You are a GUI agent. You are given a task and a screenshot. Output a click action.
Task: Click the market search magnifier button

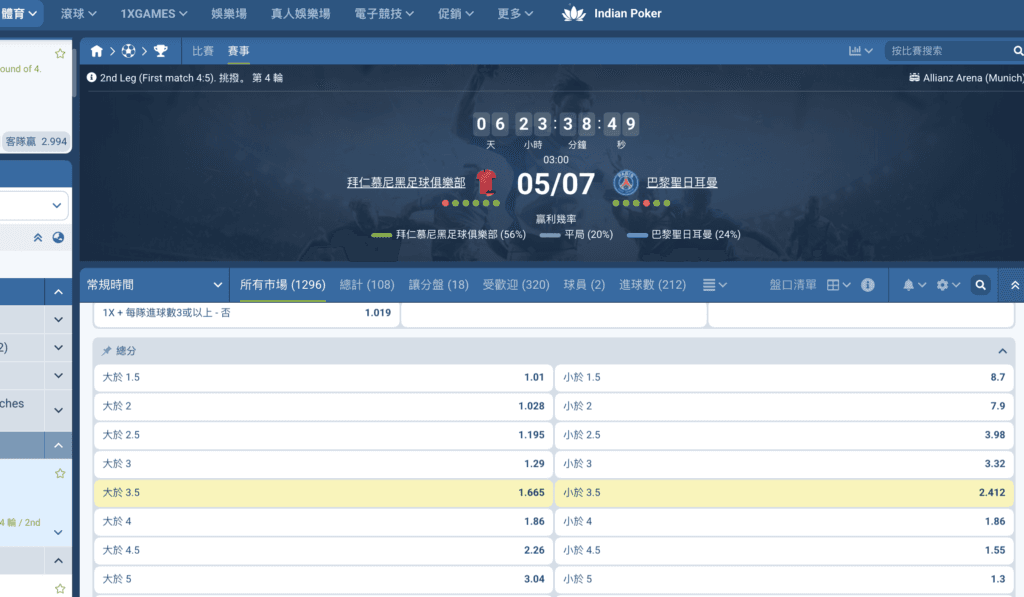tap(980, 285)
